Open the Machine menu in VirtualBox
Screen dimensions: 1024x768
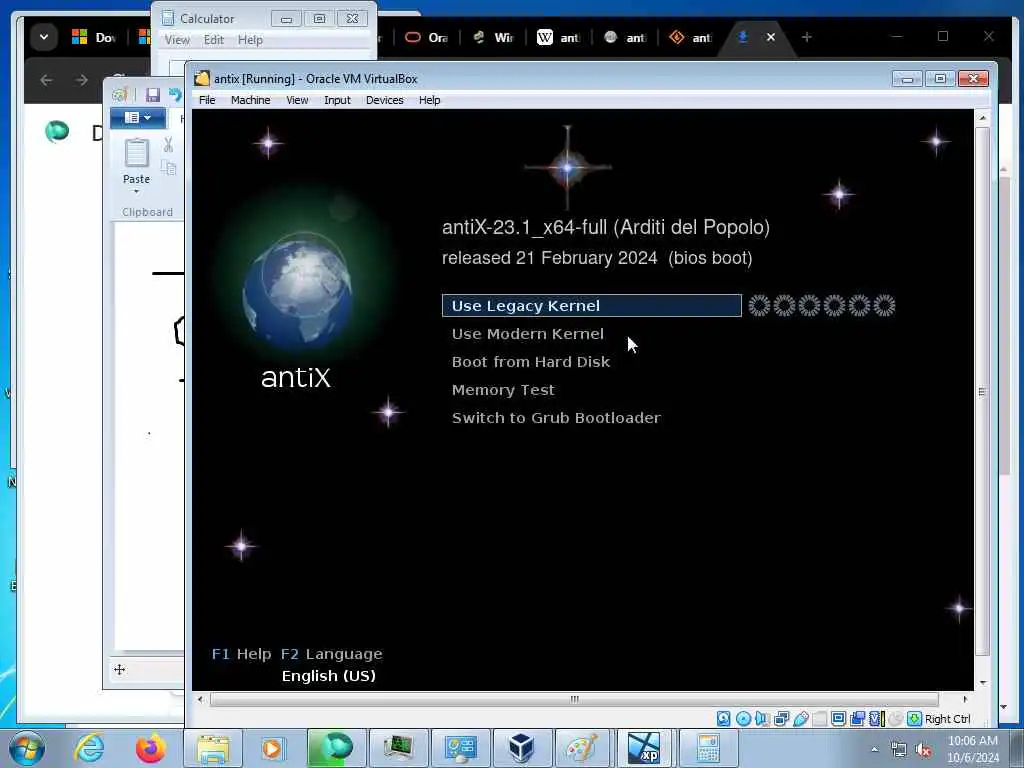tap(250, 100)
